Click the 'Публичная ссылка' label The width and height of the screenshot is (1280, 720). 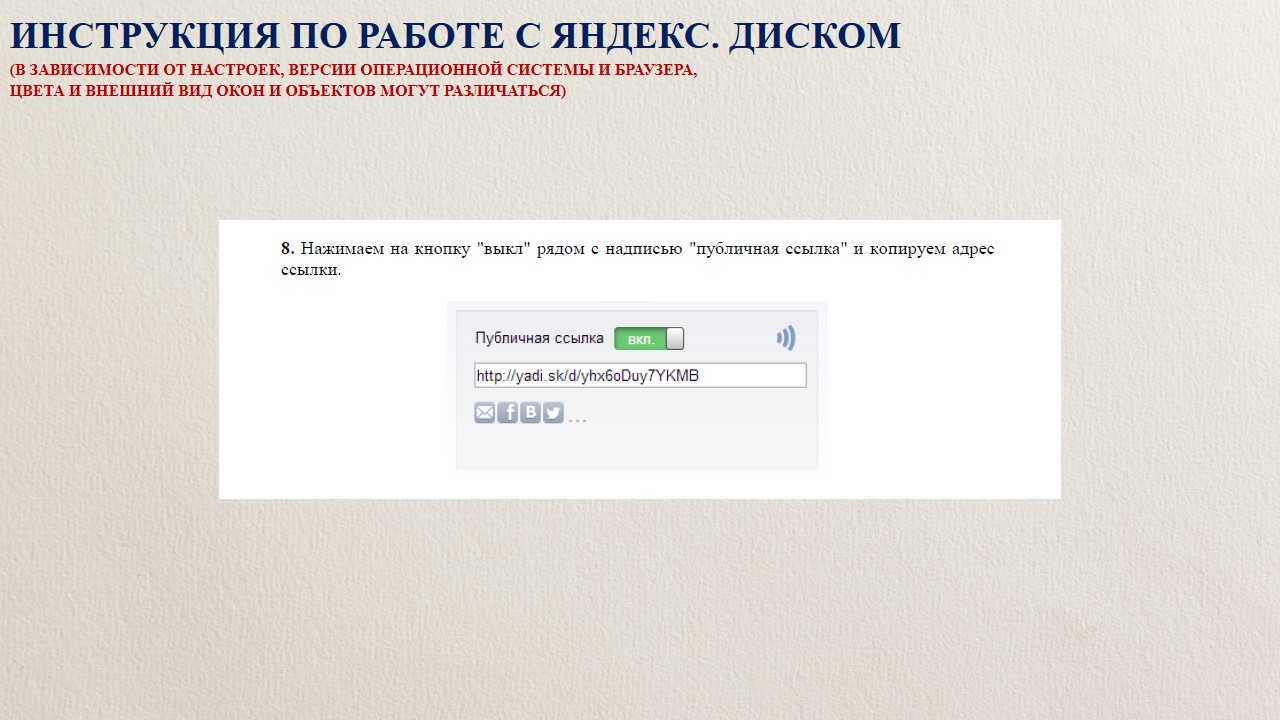539,339
